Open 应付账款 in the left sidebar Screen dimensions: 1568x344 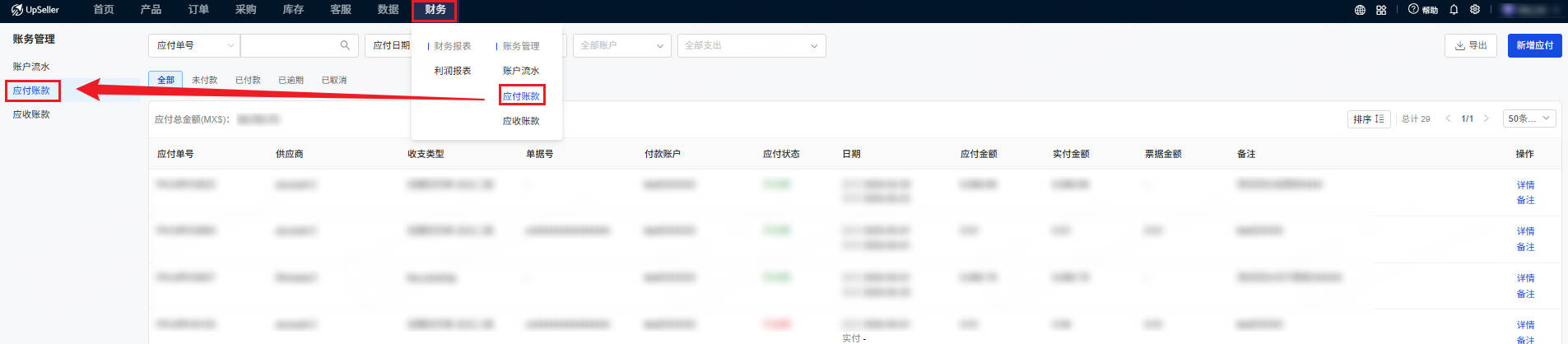click(31, 91)
